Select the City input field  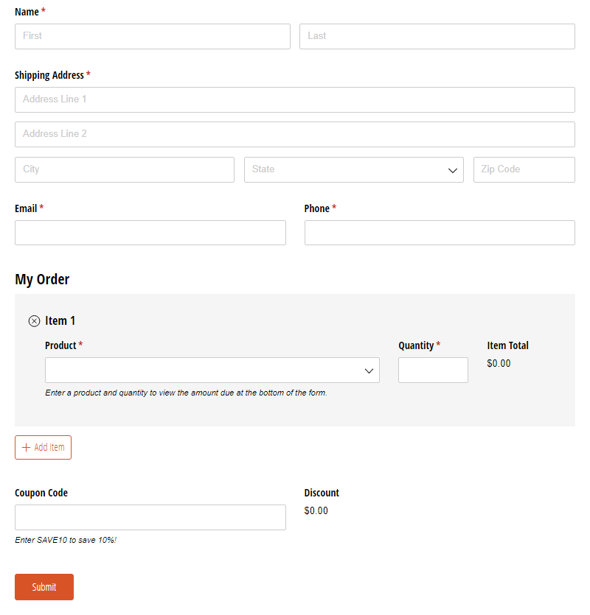[x=125, y=170]
